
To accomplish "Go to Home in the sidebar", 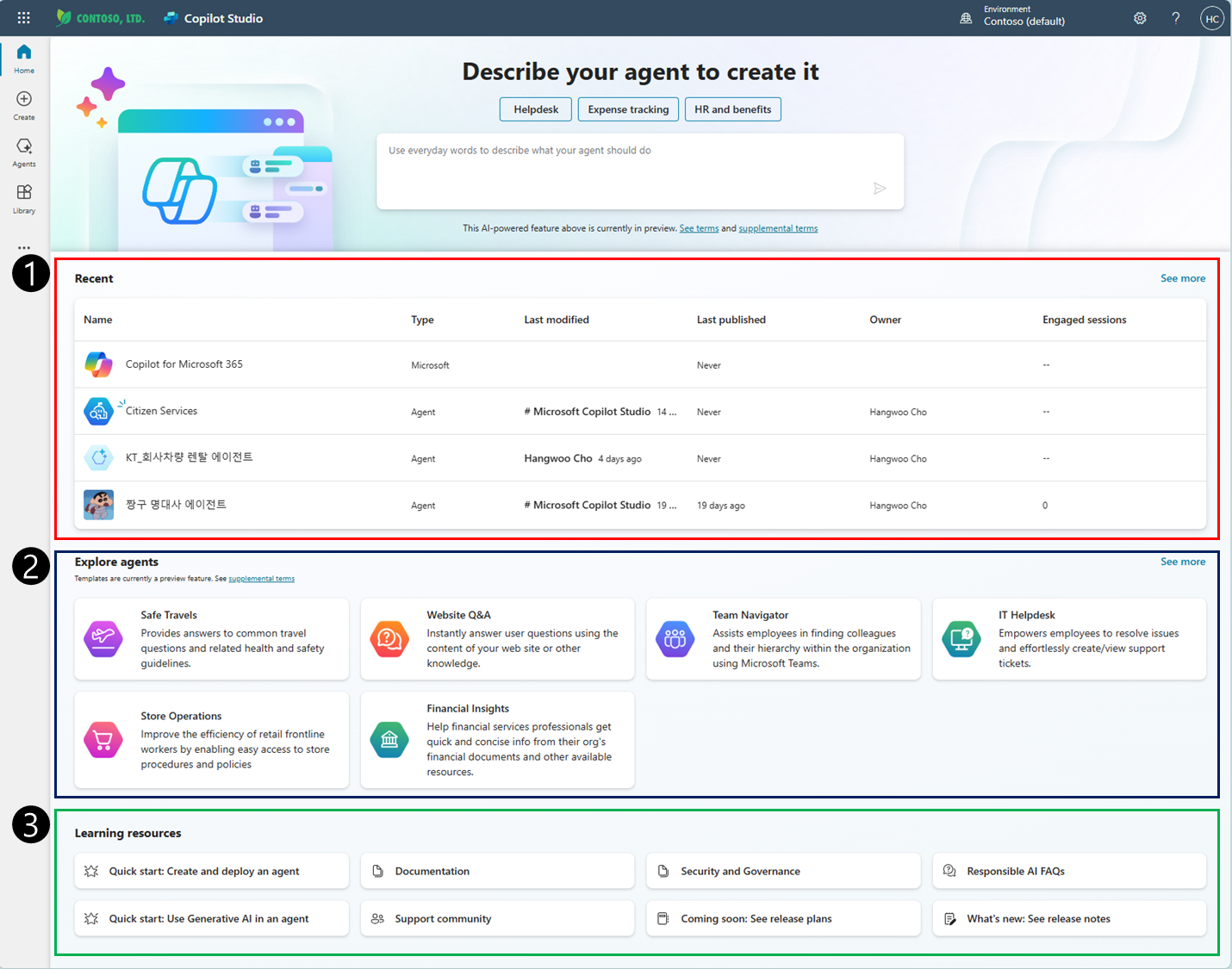I will tap(24, 59).
